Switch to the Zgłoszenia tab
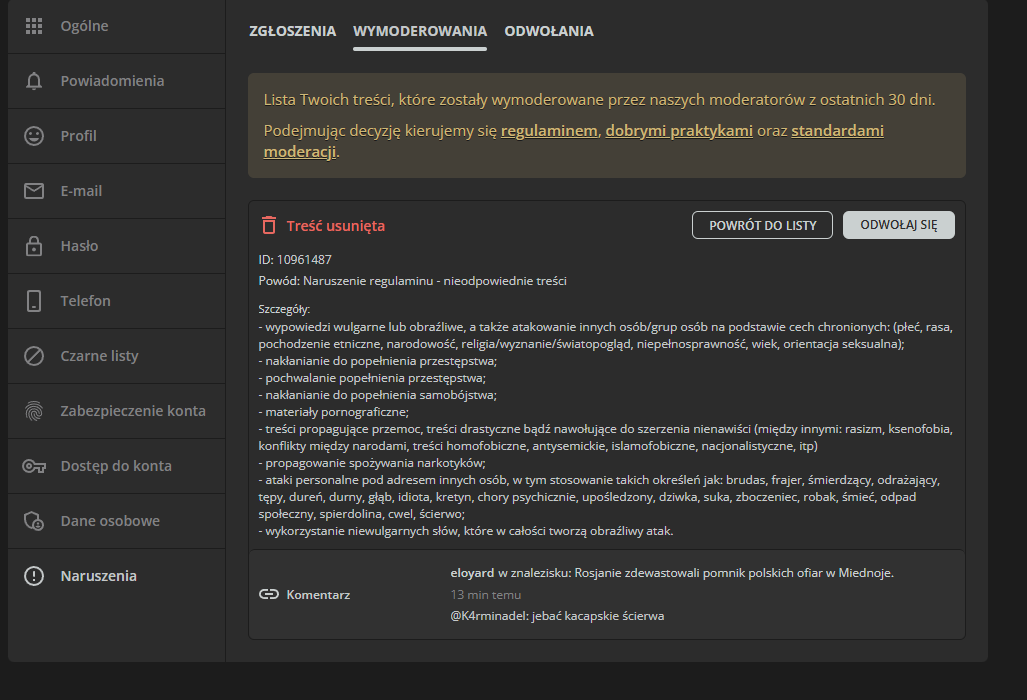Screen dimensions: 1027x700 [292, 31]
